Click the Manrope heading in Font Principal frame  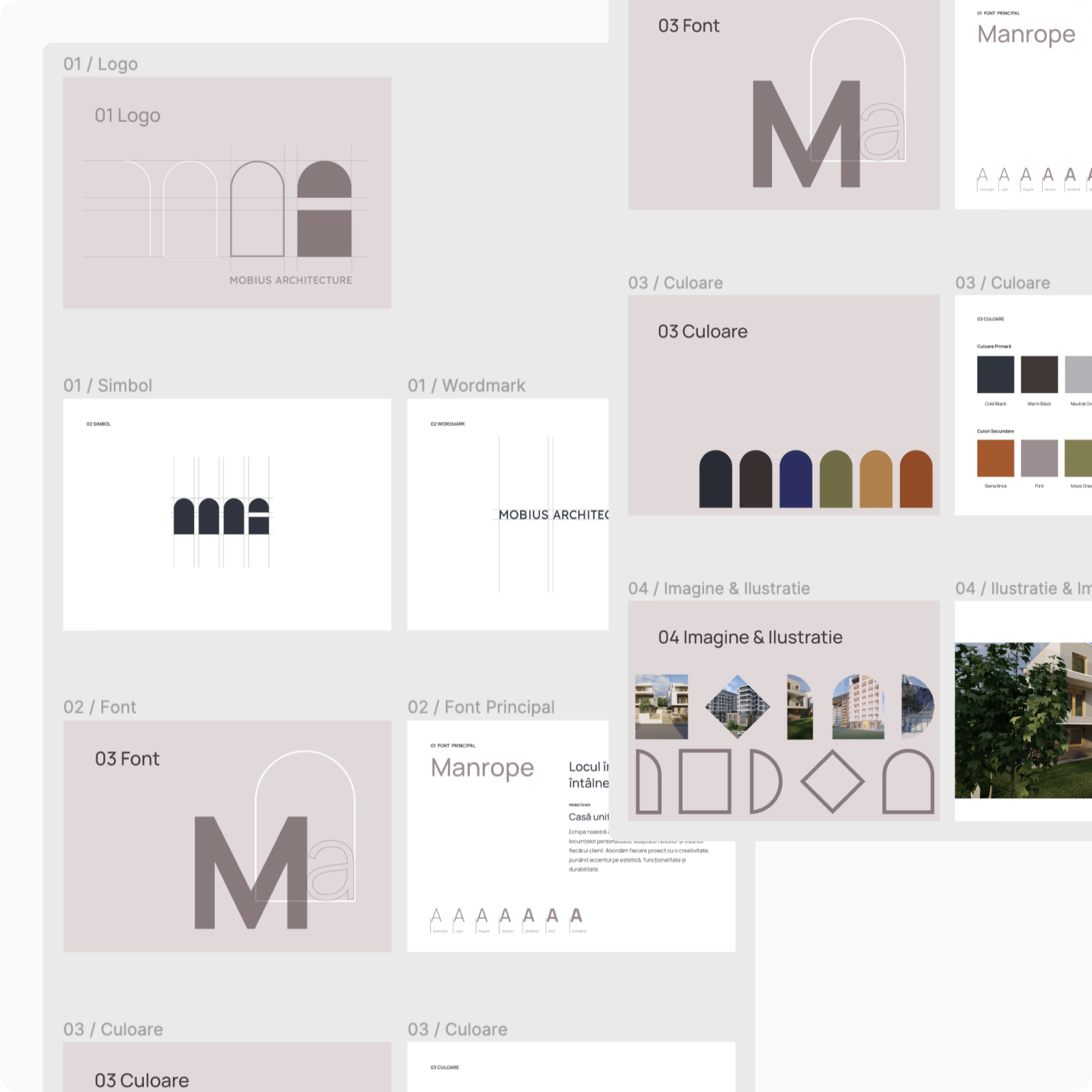pyautogui.click(x=482, y=768)
